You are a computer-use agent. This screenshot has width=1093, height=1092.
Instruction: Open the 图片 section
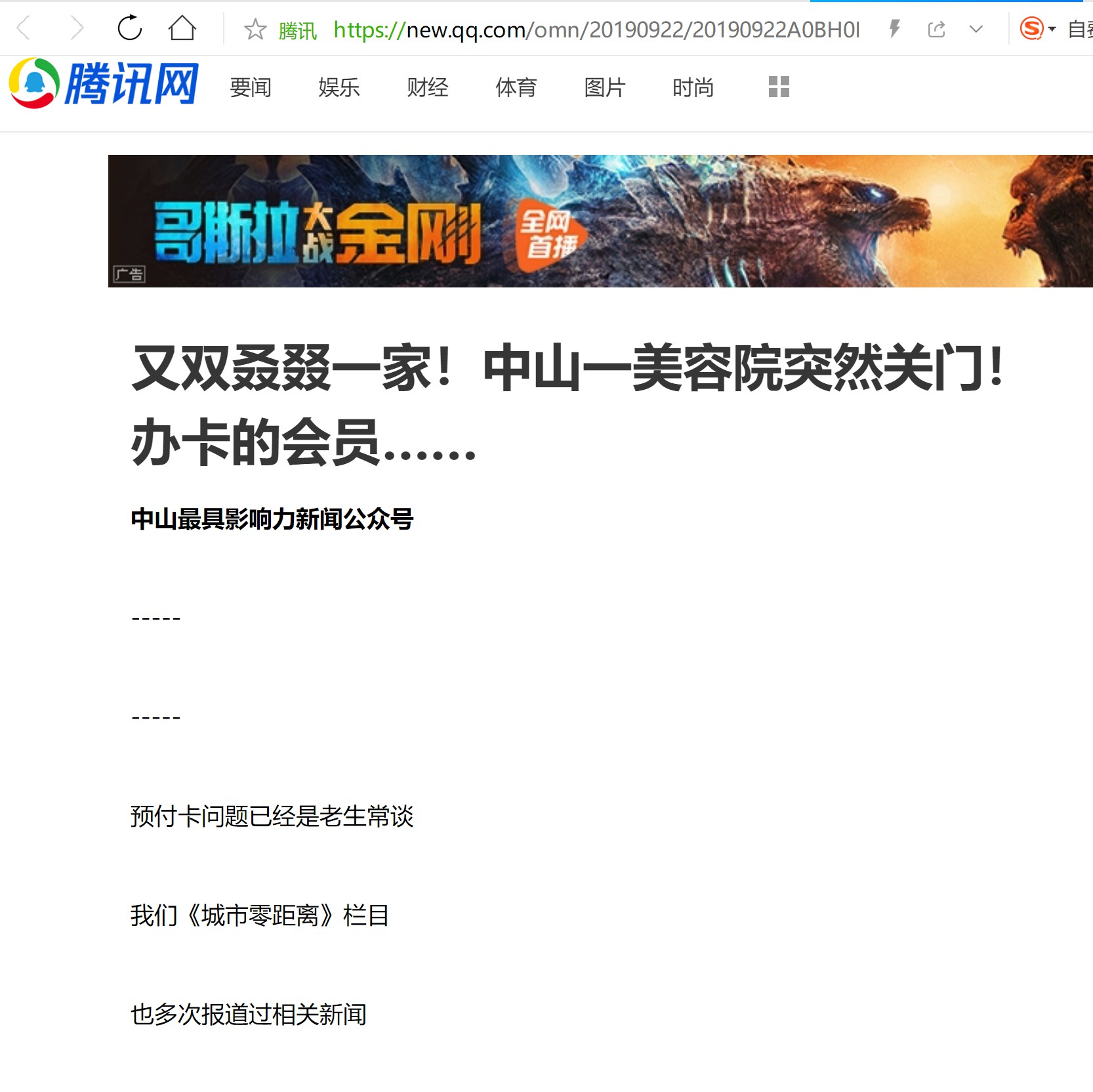605,87
